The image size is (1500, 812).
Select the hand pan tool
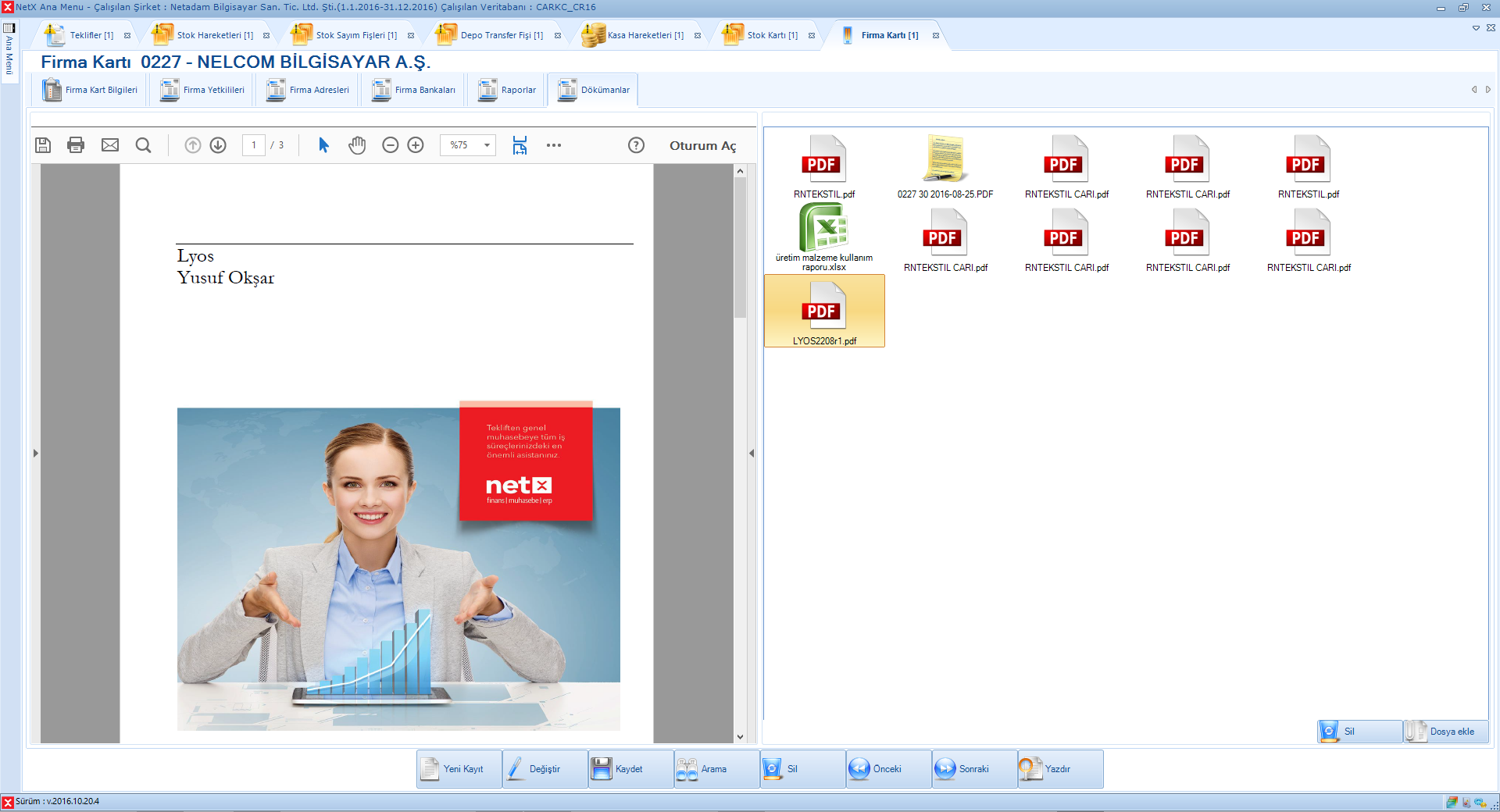coord(357,145)
